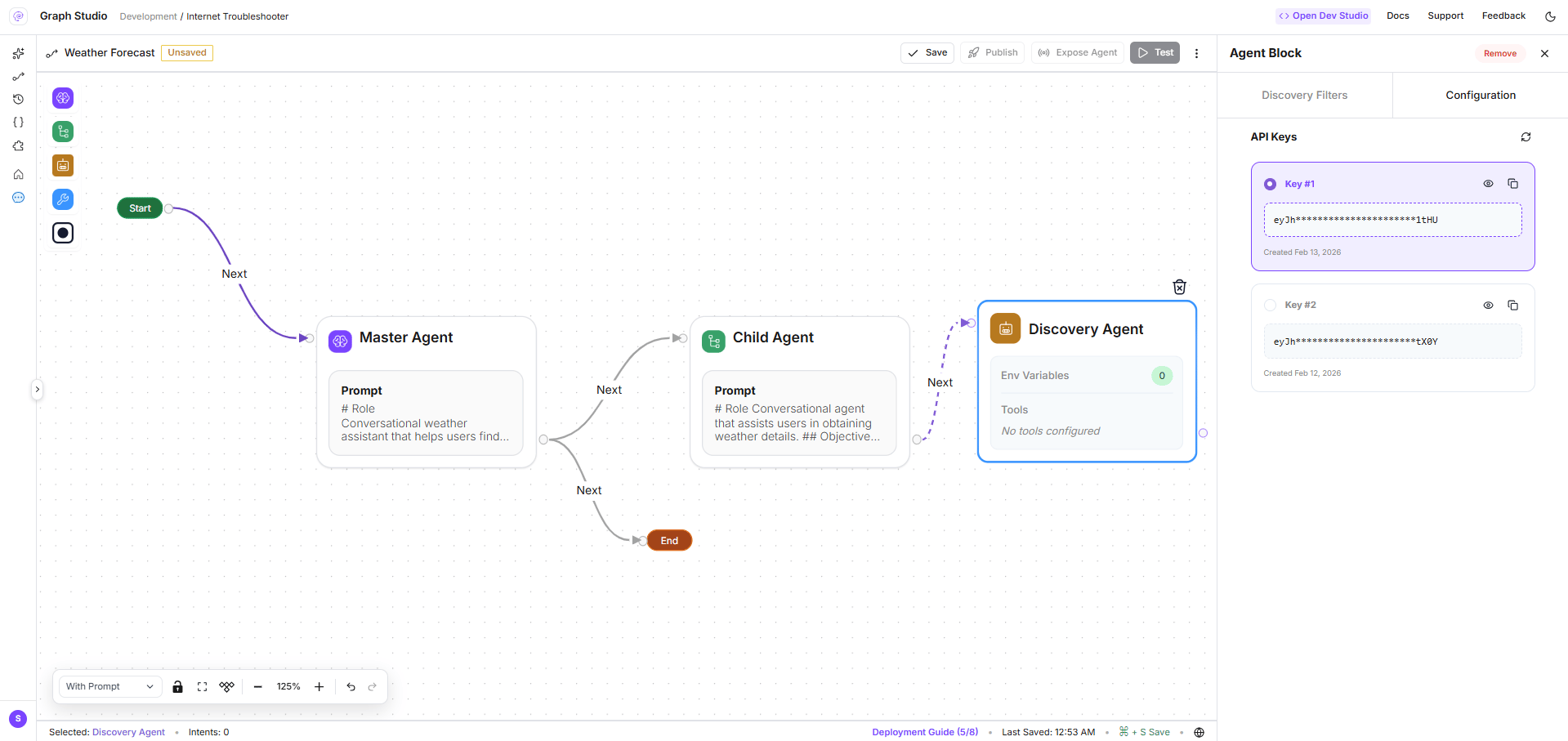
Task: Go to home icon in left sidebar
Action: 18,174
